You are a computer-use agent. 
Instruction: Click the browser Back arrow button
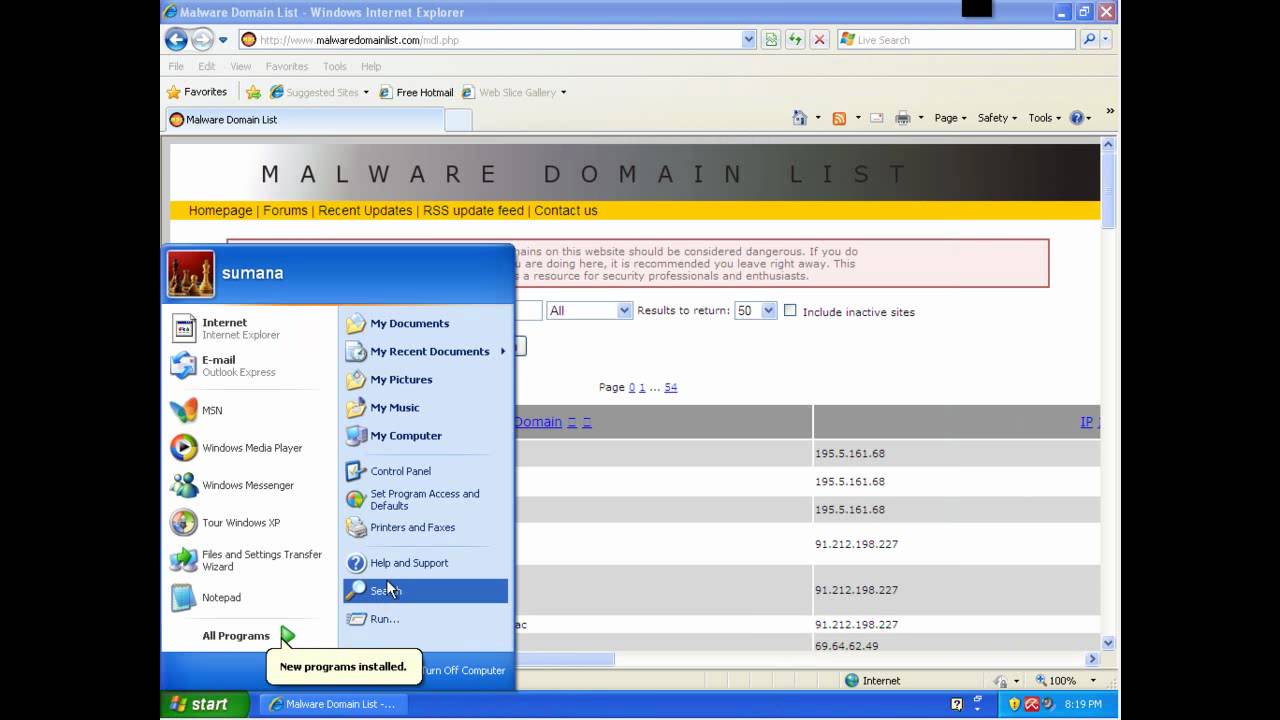(176, 40)
